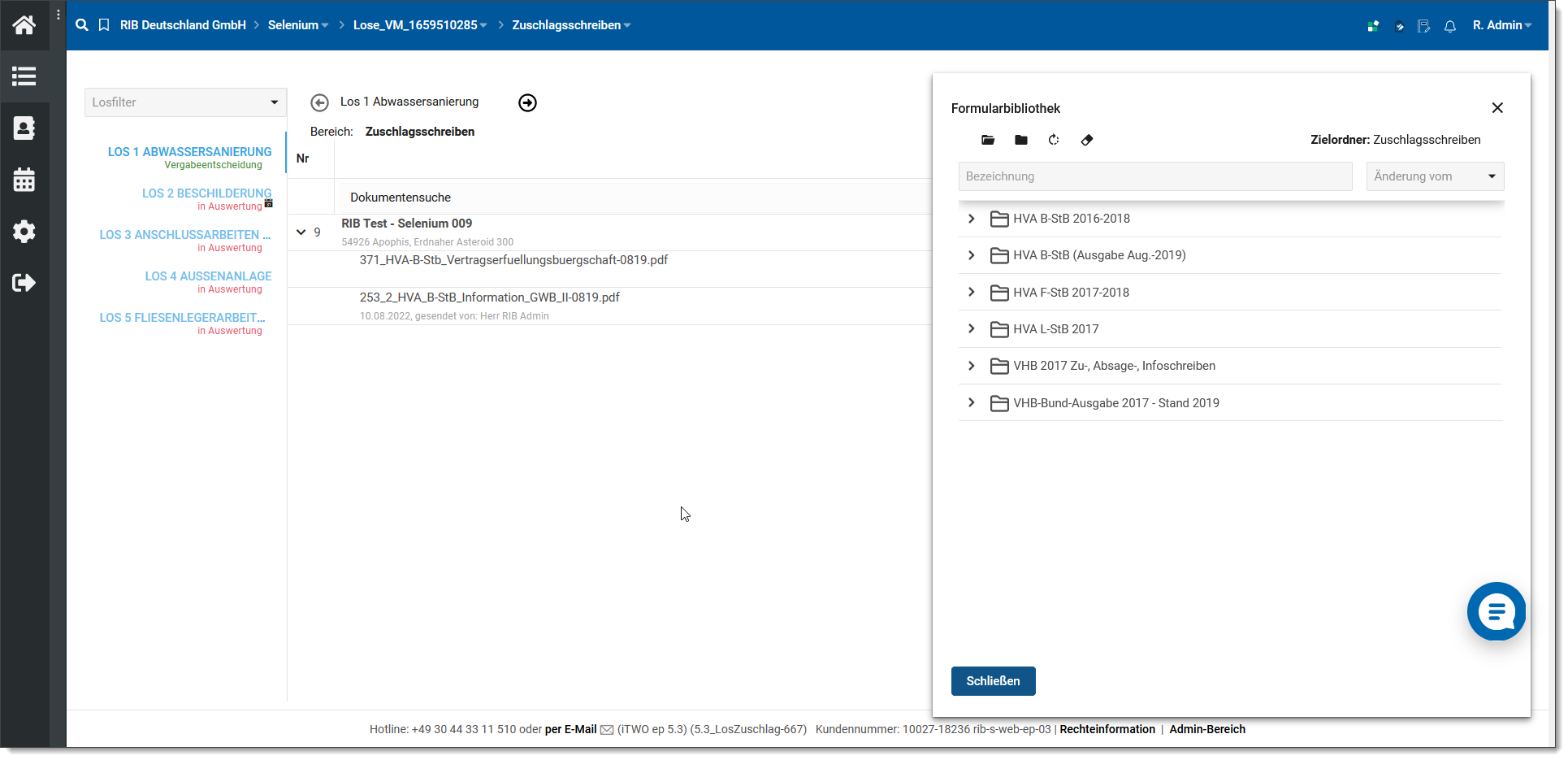Viewport: 1568px width, 760px height.
Task: Expand the HVA L-StB 2017 folder
Action: pos(972,329)
